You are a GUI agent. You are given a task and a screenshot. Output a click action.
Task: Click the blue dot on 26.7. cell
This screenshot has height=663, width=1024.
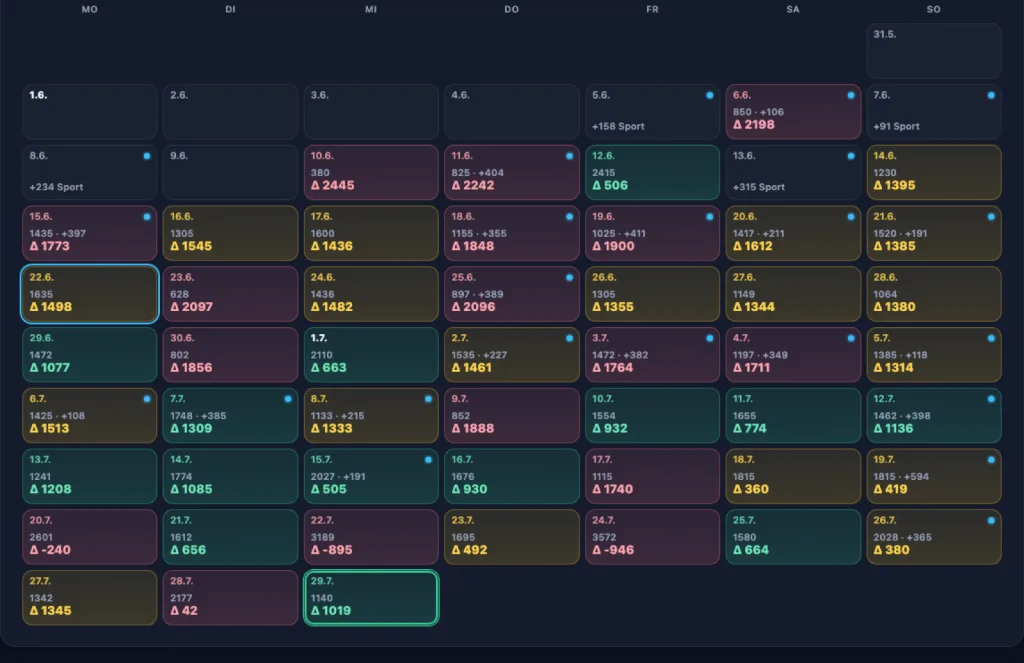991,521
